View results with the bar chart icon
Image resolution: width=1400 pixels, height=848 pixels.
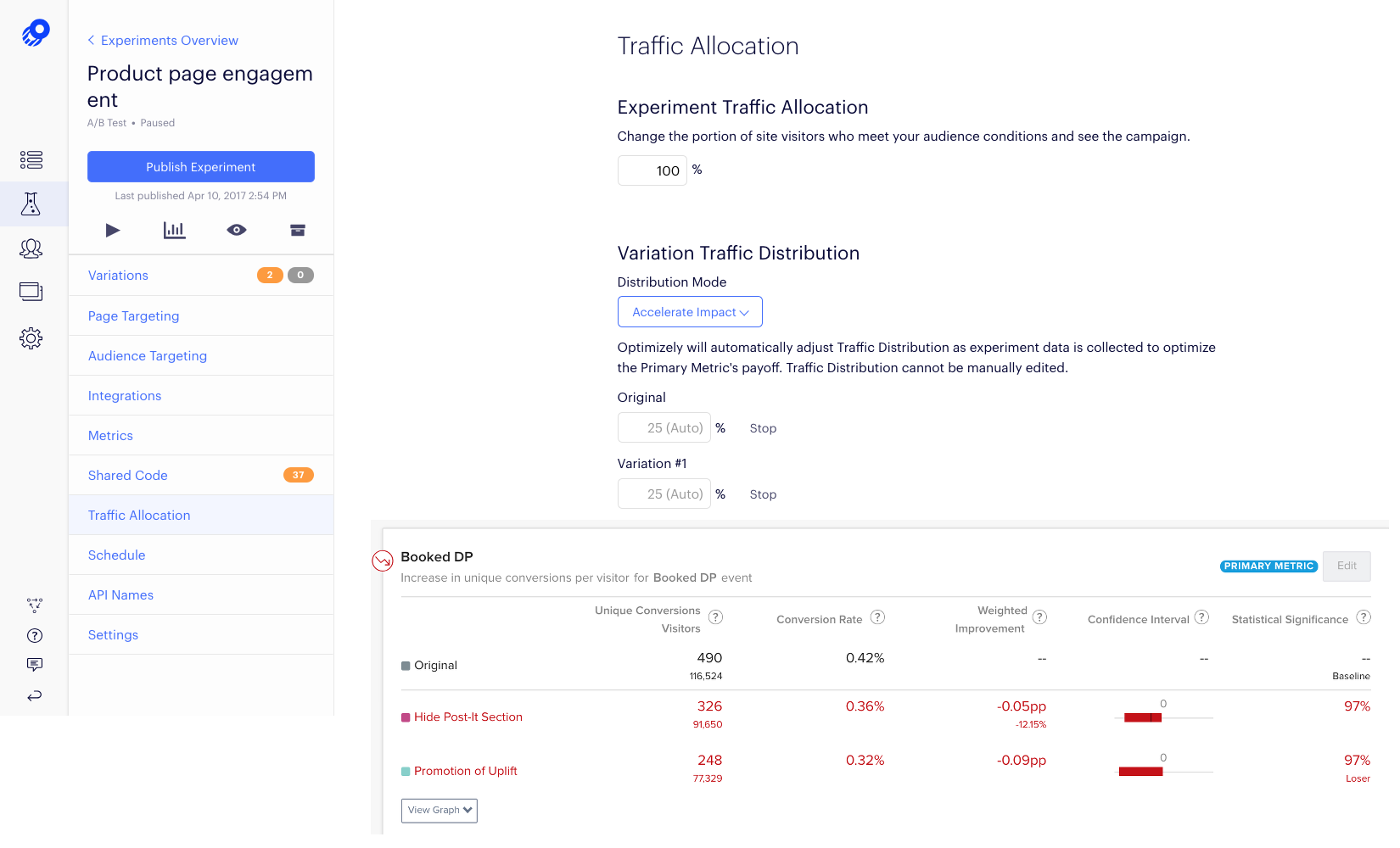174,230
